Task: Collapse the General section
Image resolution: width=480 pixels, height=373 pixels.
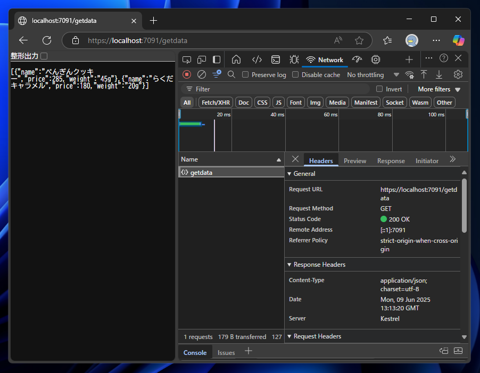Action: [x=289, y=174]
